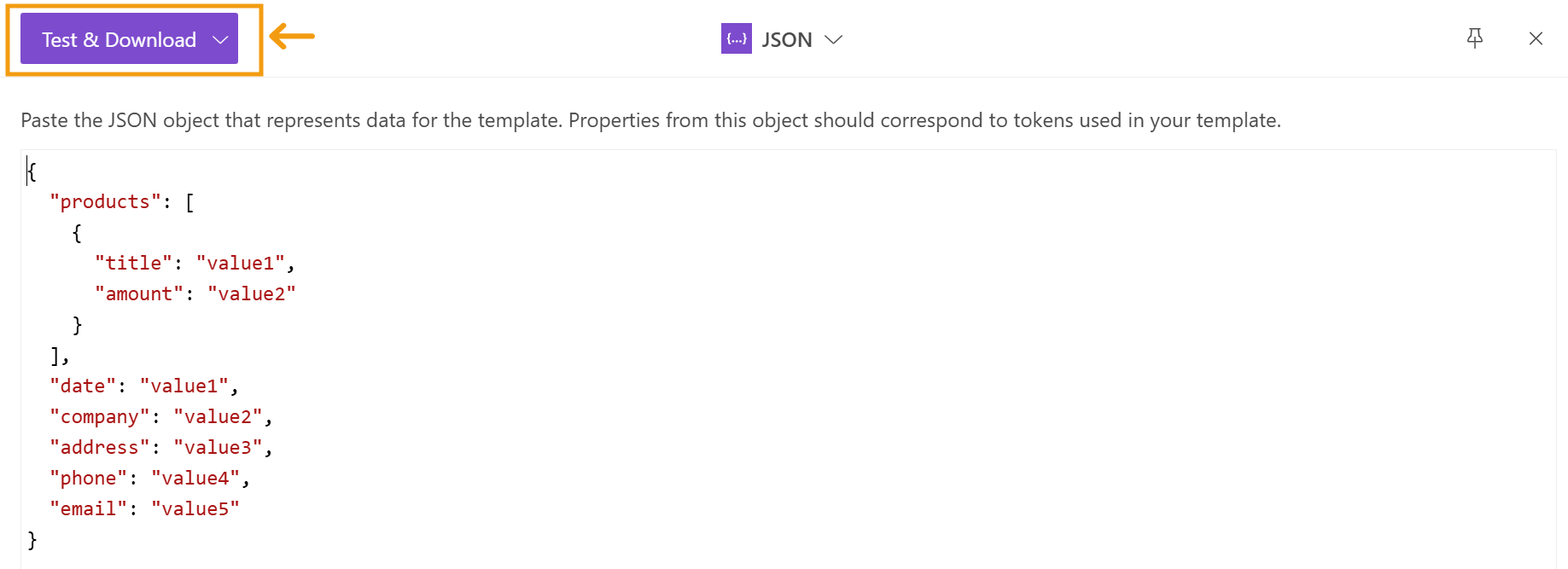Click the "email" property name
Image resolution: width=1568 pixels, height=569 pixels.
88,509
